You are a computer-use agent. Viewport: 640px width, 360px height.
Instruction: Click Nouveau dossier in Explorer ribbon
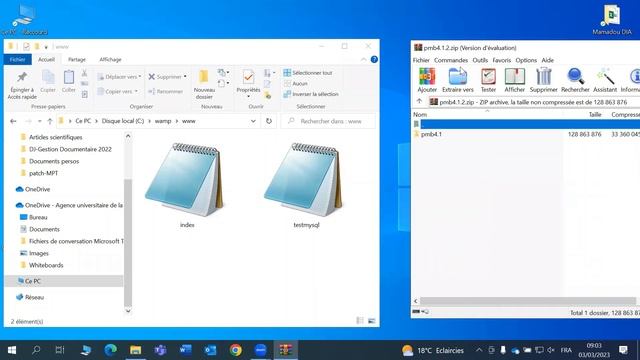[x=204, y=84]
